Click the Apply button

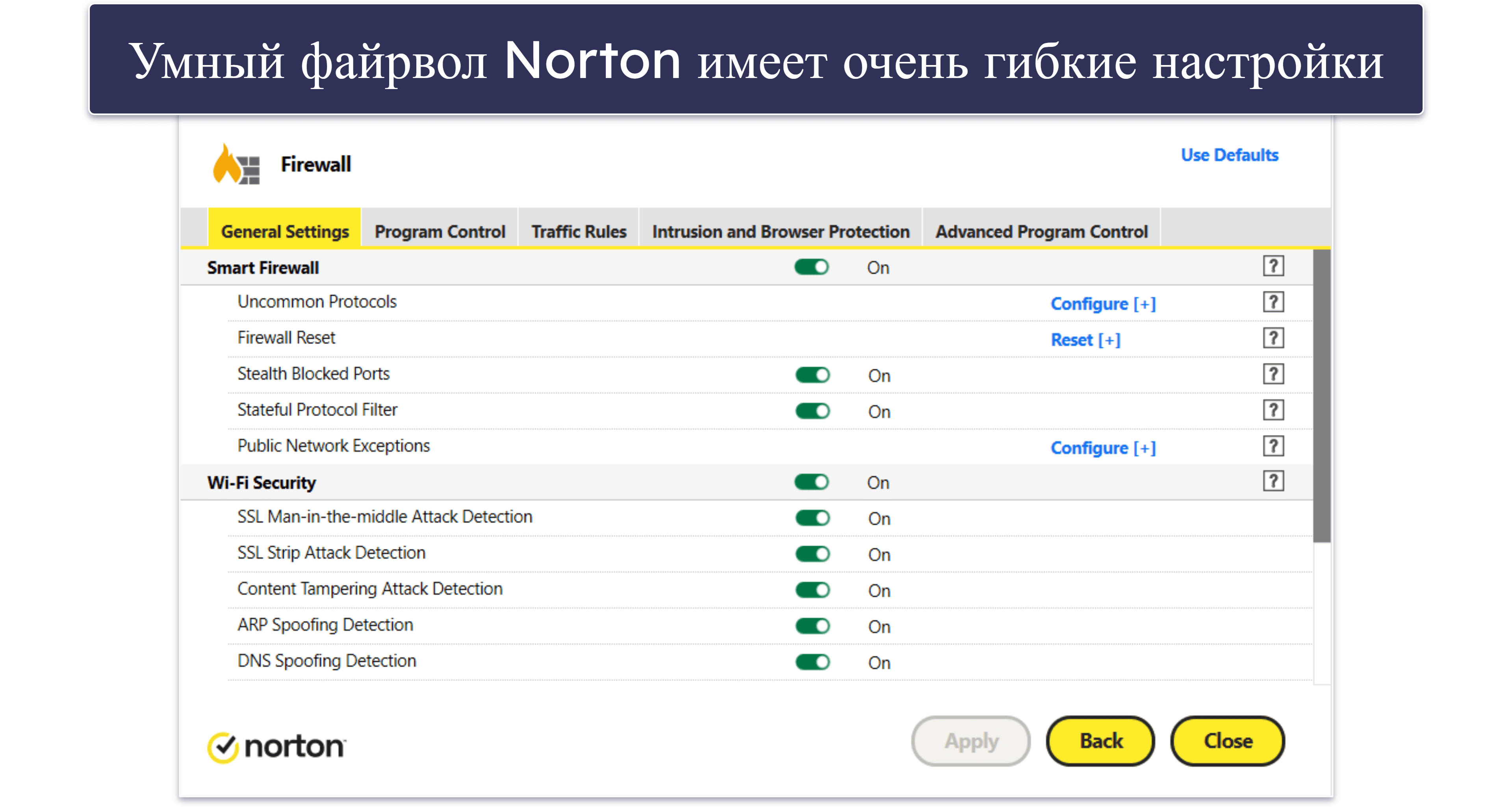tap(971, 741)
